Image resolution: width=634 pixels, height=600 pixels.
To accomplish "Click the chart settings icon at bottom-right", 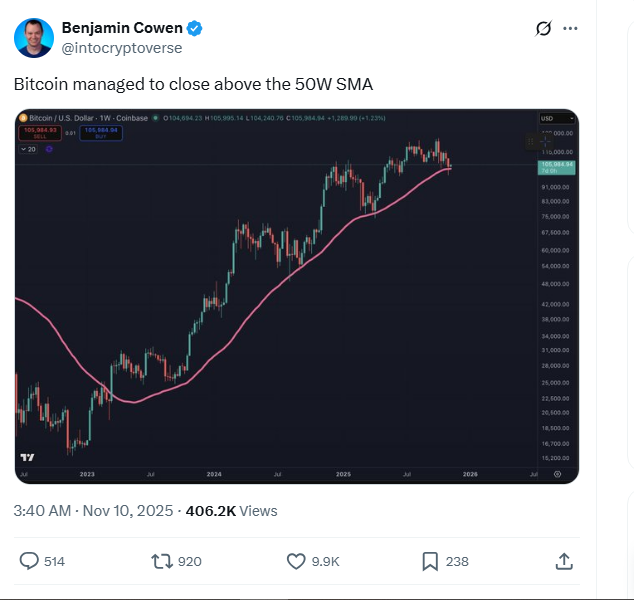I will click(558, 473).
